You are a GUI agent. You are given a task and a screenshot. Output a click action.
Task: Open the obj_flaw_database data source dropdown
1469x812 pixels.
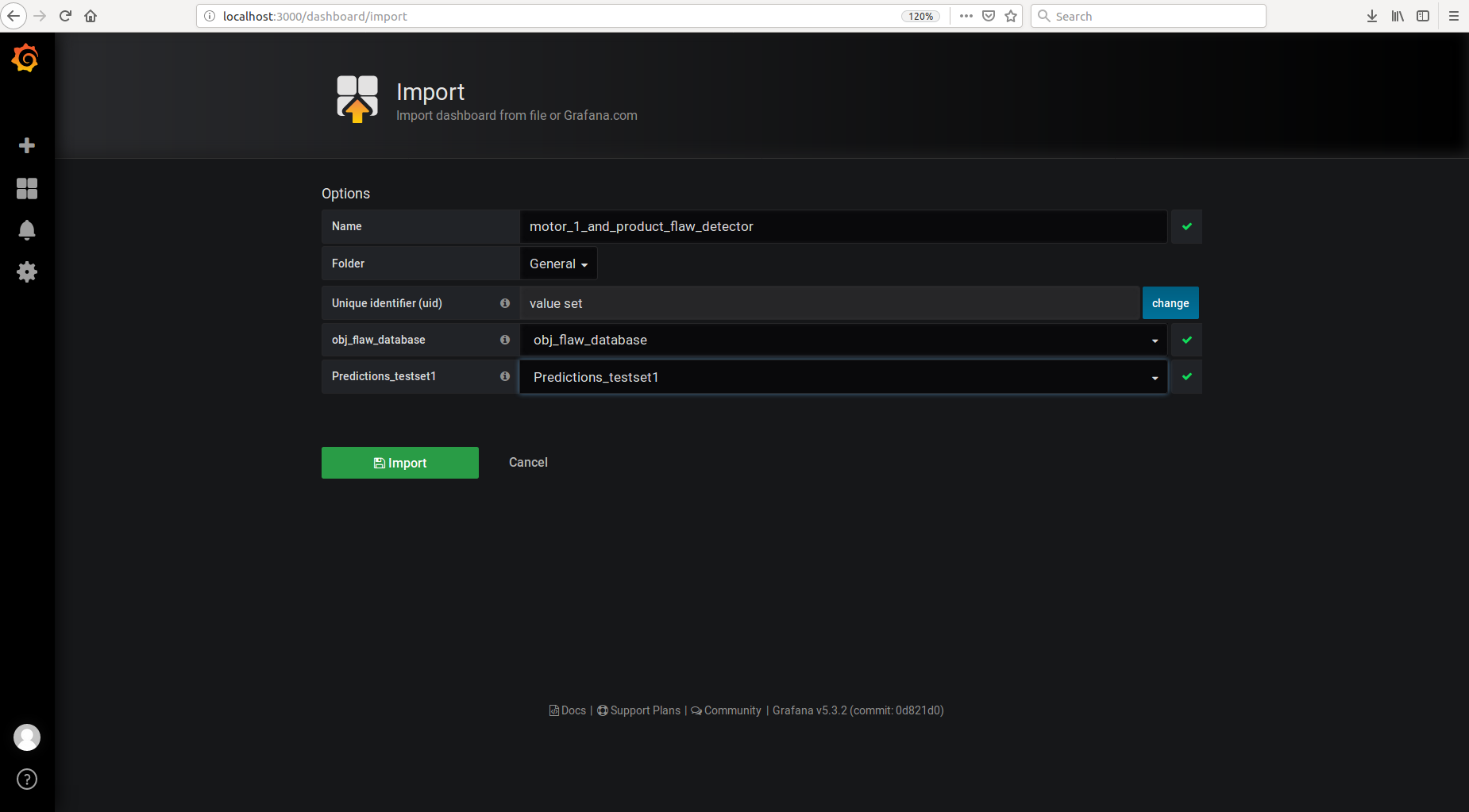point(843,340)
